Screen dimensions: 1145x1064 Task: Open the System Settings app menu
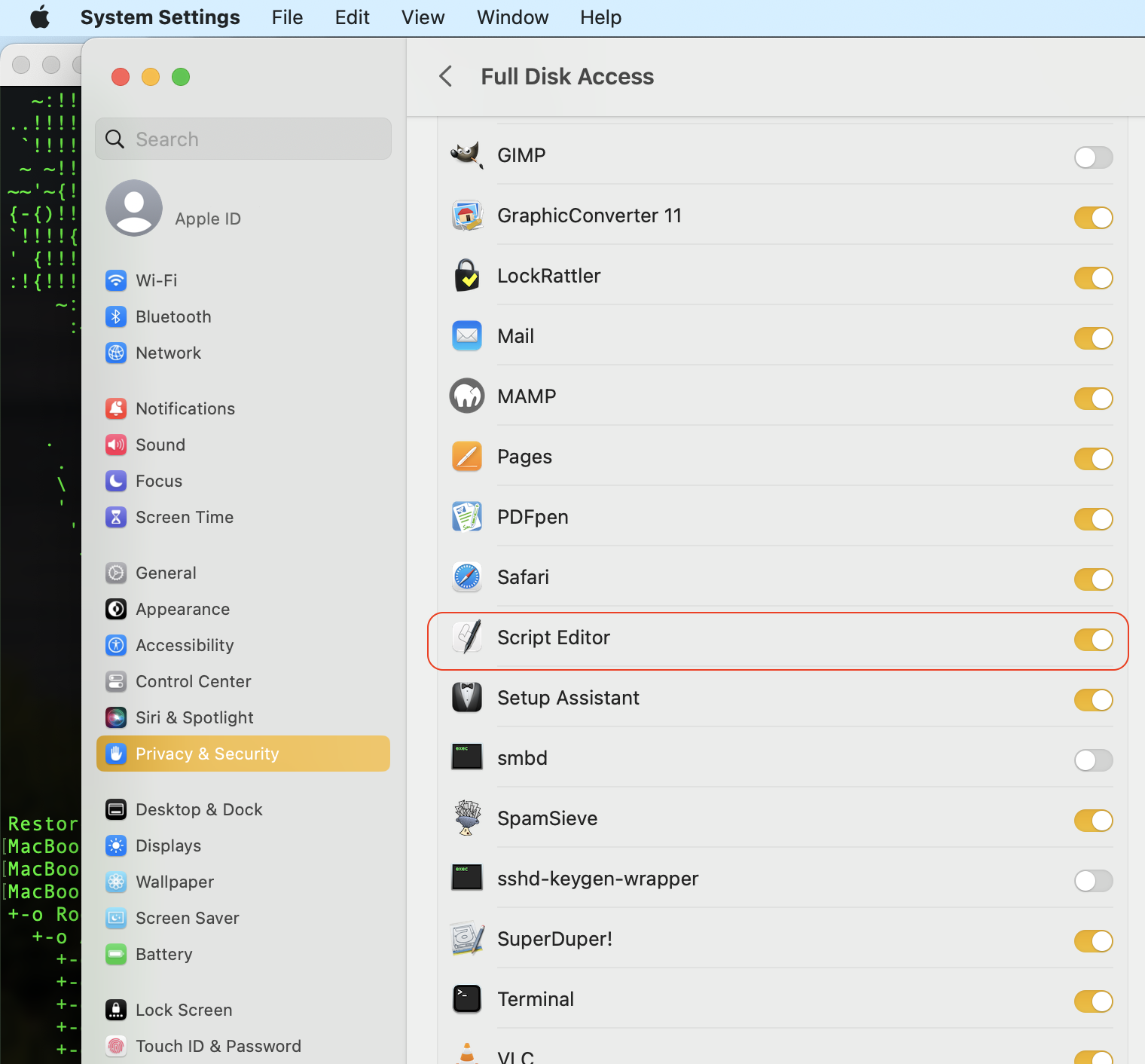click(160, 17)
